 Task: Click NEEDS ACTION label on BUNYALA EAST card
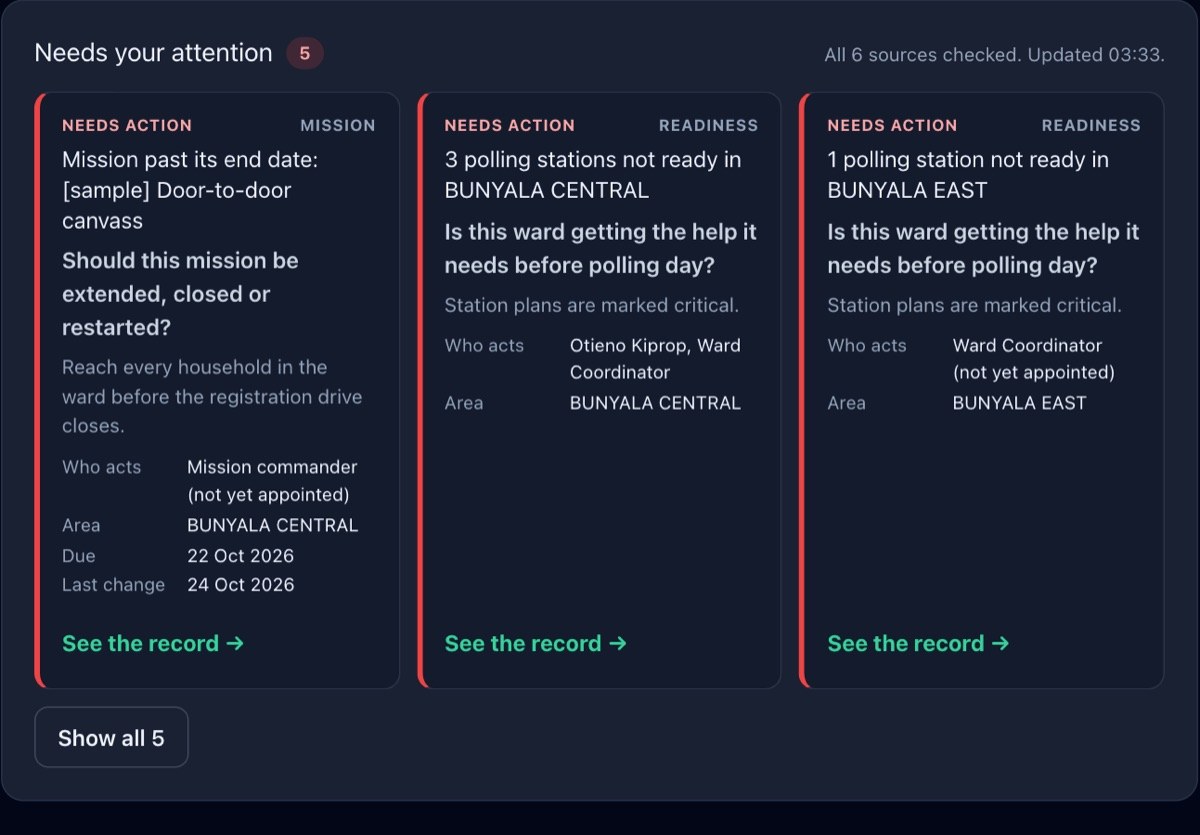[892, 125]
